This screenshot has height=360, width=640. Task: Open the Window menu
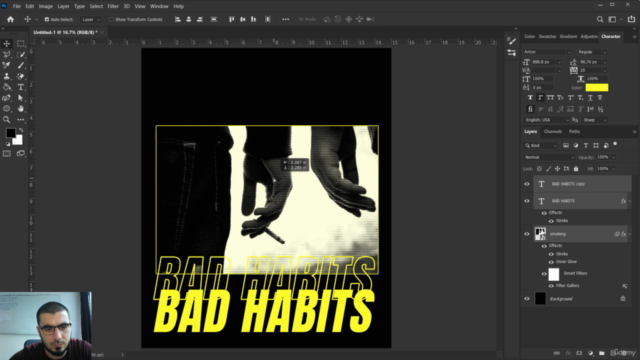tap(159, 6)
